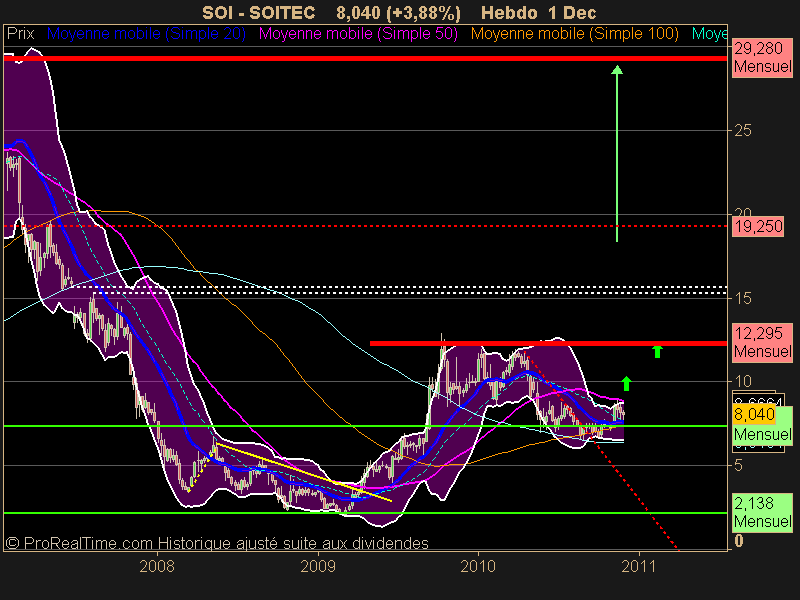
Task: Click the 10 price axis tick
Action: coord(743,381)
